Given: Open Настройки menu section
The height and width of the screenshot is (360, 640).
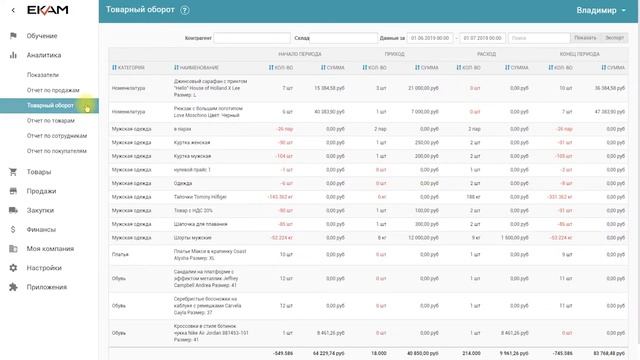Looking at the screenshot, I should [44, 268].
